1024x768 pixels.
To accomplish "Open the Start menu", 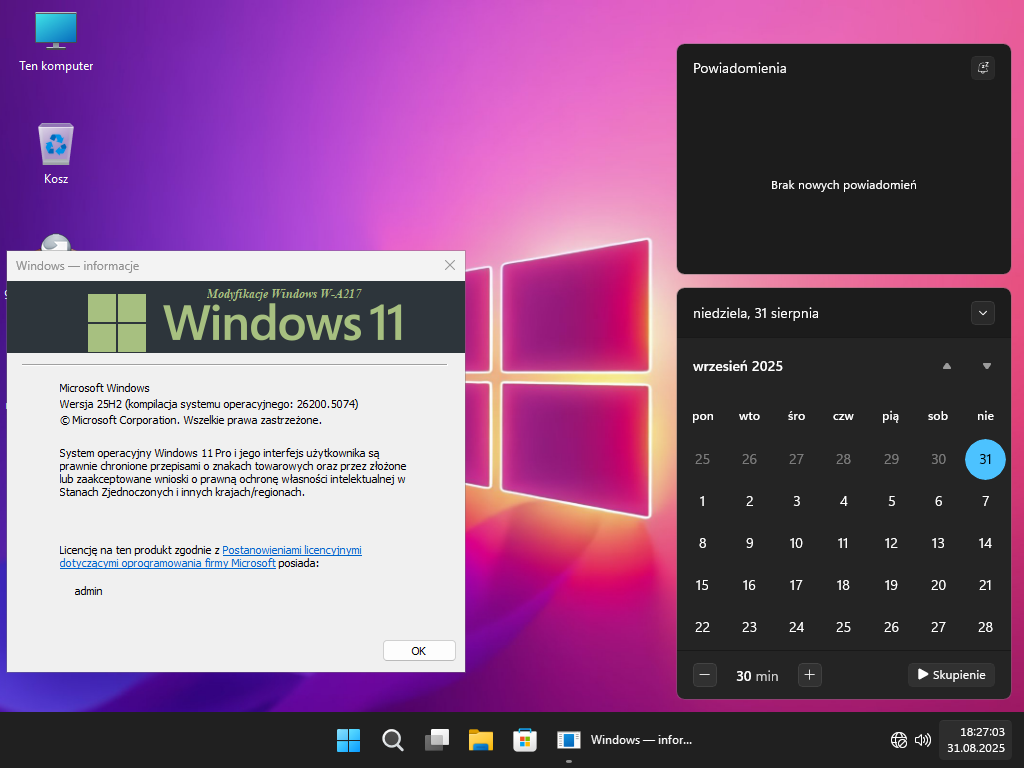I will point(348,740).
